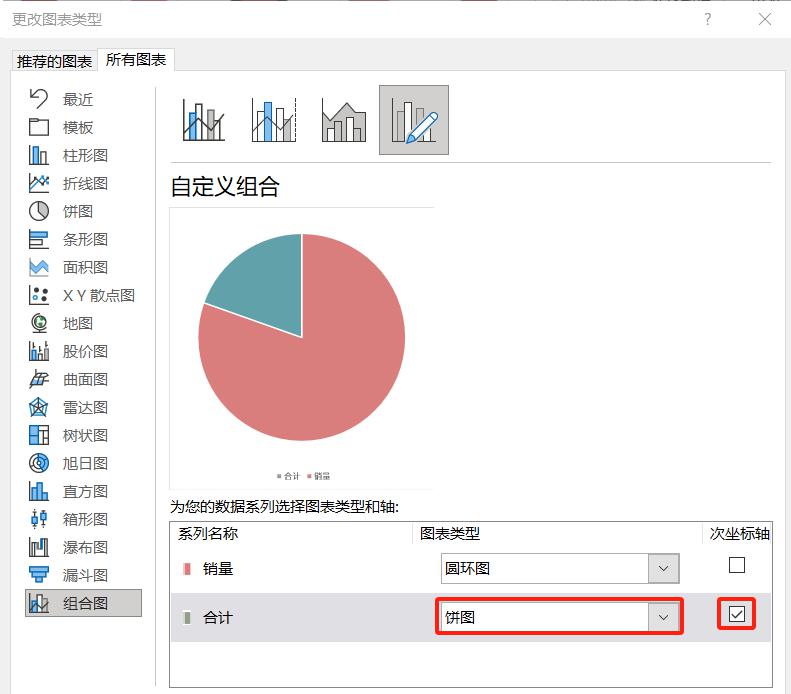The image size is (791, 694).
Task: Choose the Histogram (直方图) icon
Action: tap(39, 491)
